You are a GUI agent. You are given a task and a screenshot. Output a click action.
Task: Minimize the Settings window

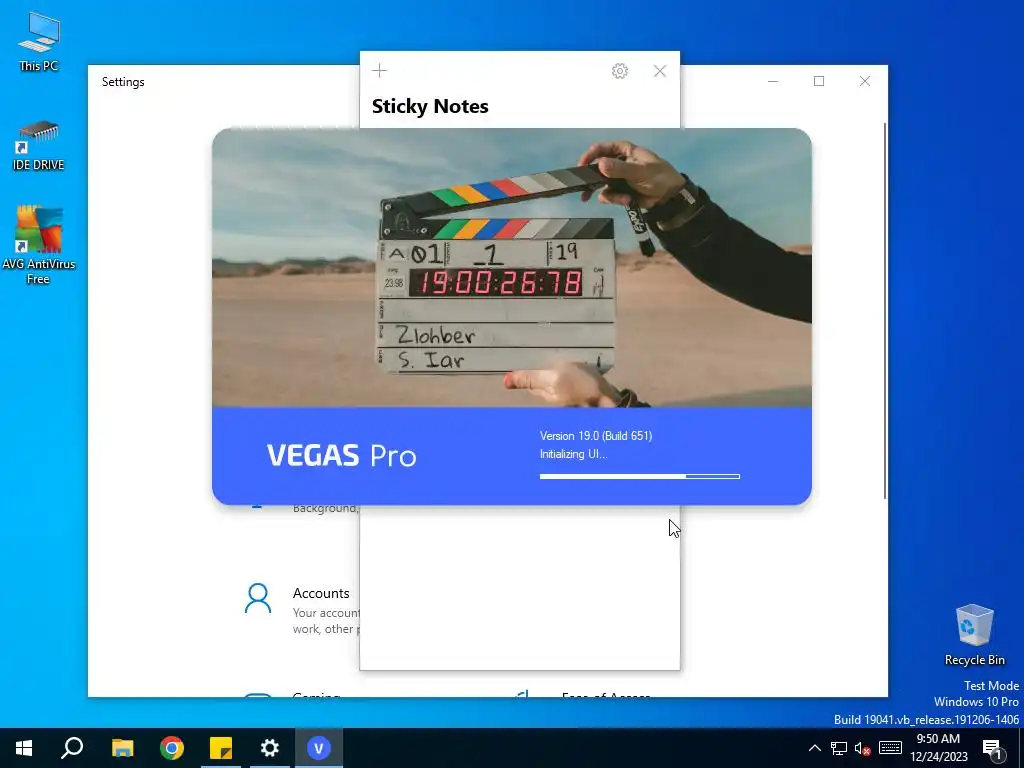click(x=773, y=81)
